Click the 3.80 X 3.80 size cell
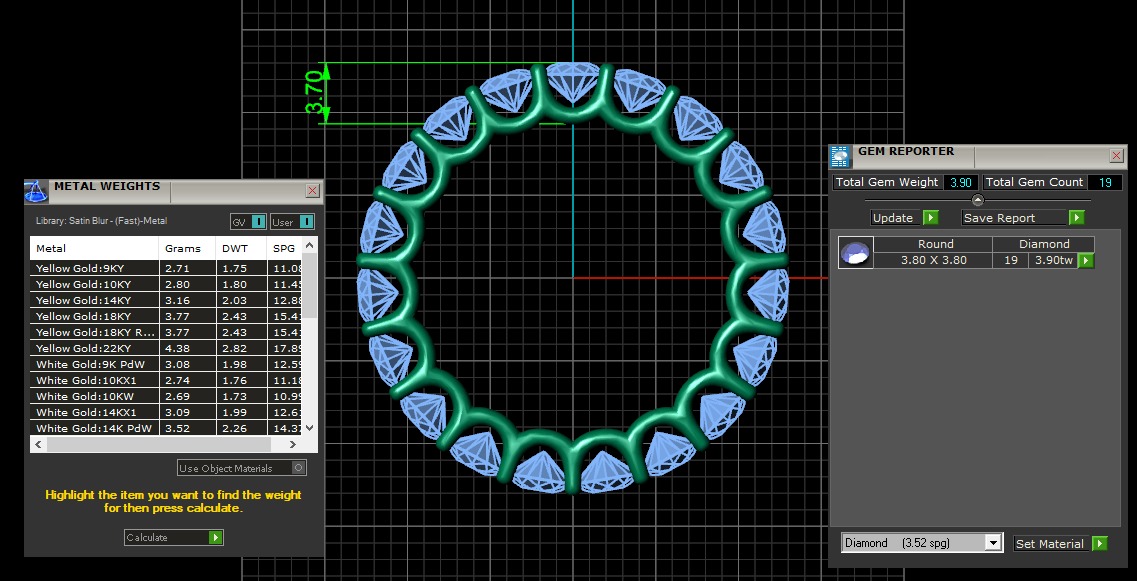 tap(933, 260)
